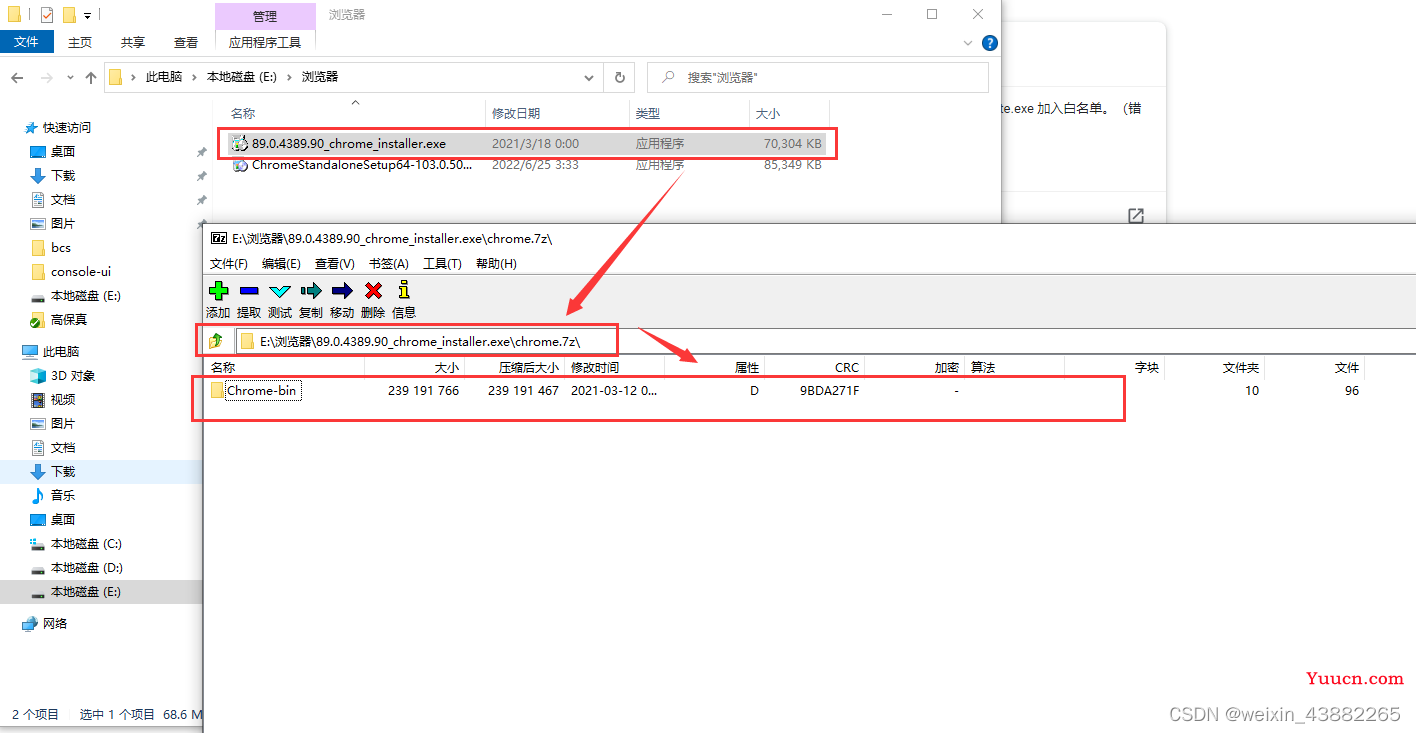This screenshot has width=1416, height=733.
Task: Switch to Explorer 主页 ribbon tab
Action: point(80,42)
